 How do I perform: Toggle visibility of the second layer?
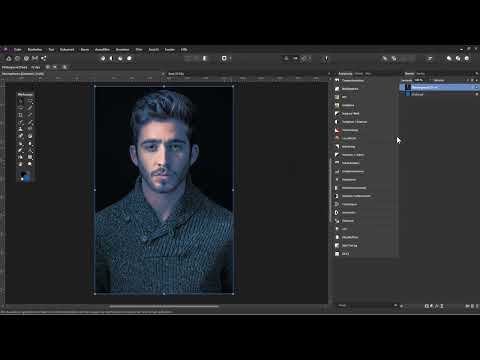click(476, 94)
